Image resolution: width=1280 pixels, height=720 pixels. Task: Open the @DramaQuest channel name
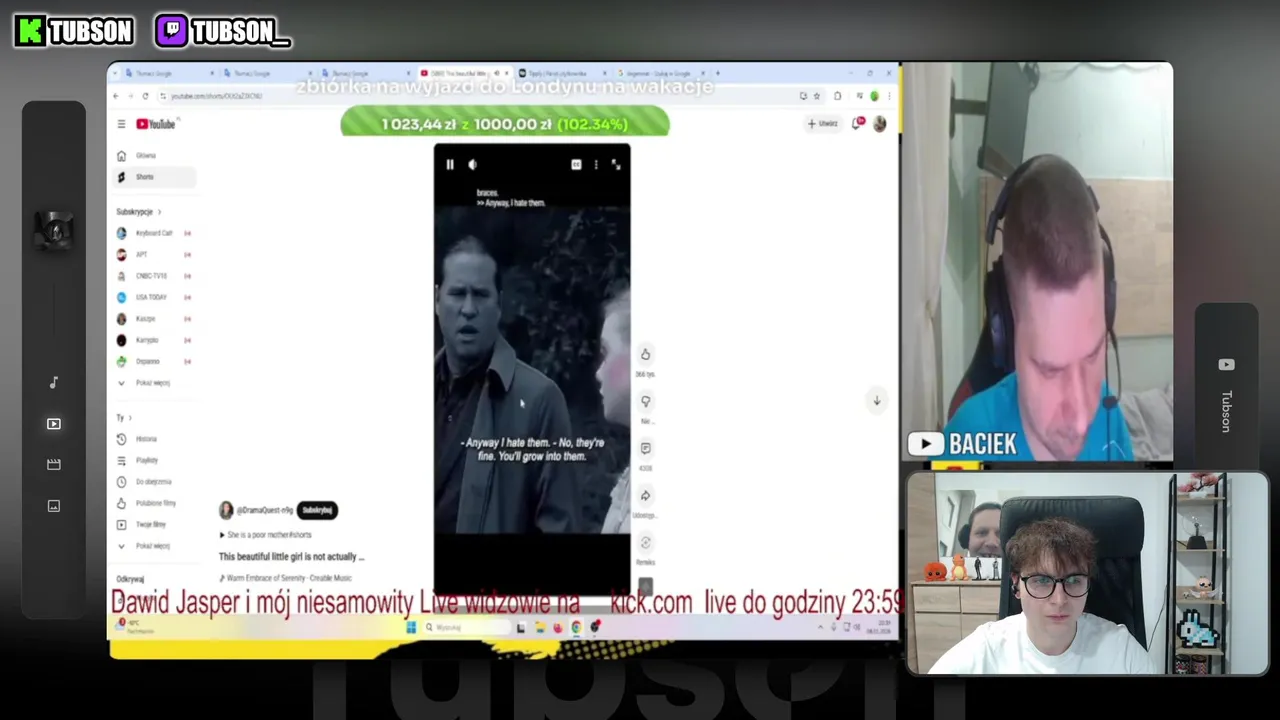click(x=265, y=510)
